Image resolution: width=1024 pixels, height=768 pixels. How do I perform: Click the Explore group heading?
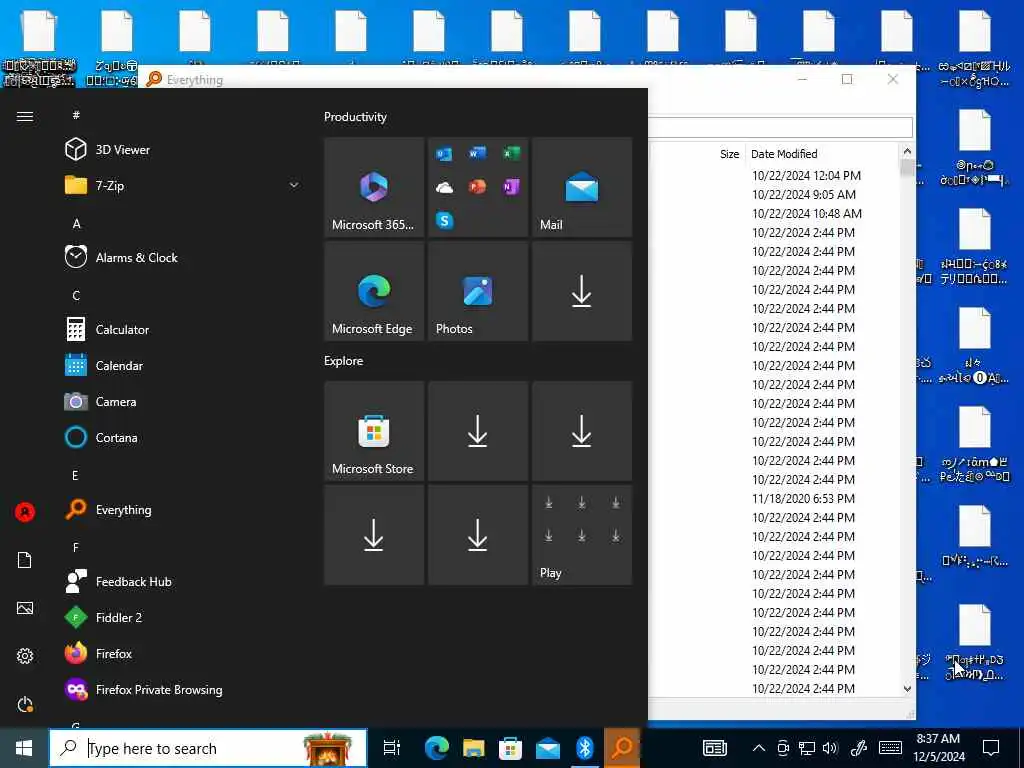[344, 360]
